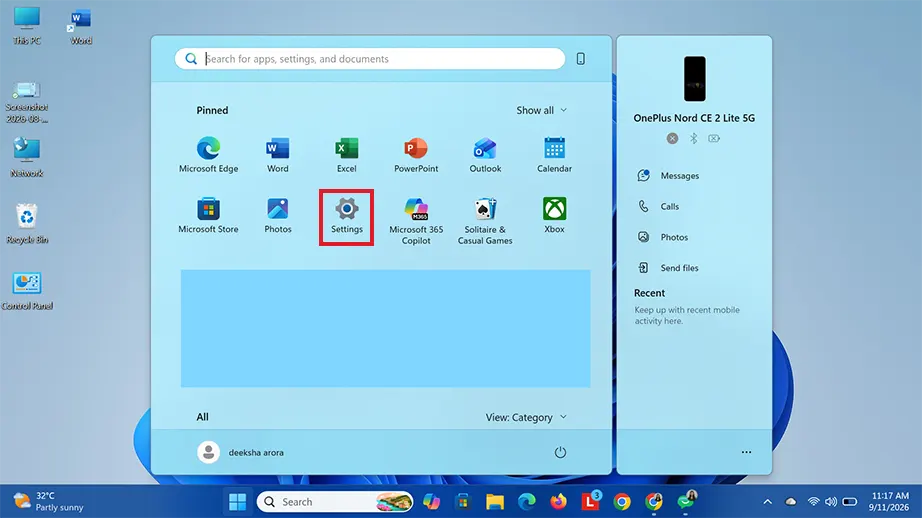Image resolution: width=922 pixels, height=518 pixels.
Task: Select the Network desktop icon
Action: 27,157
